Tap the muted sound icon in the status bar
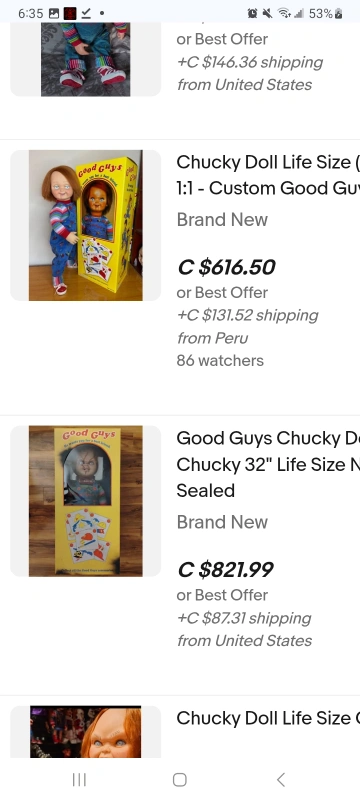The image size is (360, 800). coord(267,14)
